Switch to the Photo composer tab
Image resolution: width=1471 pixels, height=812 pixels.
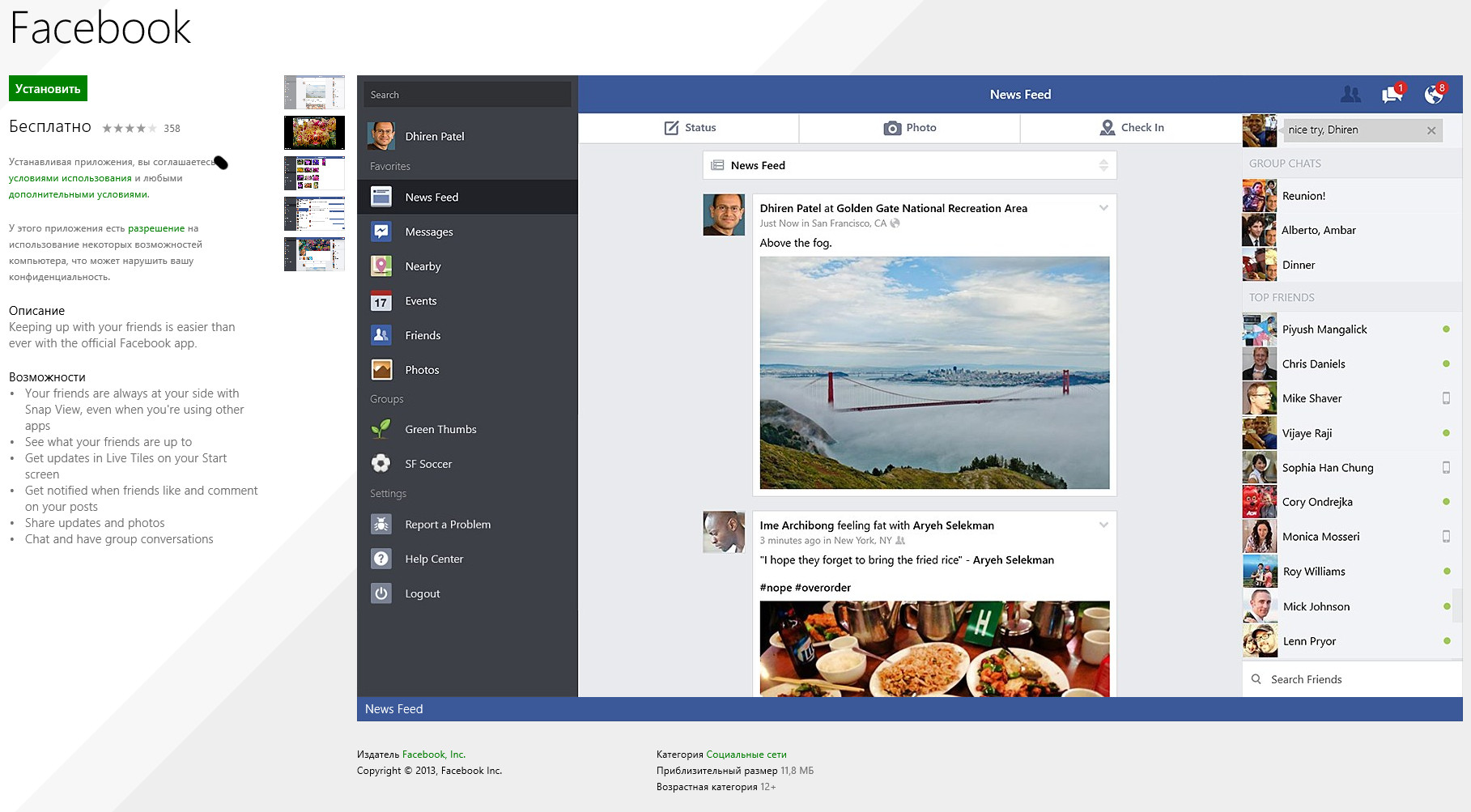coord(910,128)
